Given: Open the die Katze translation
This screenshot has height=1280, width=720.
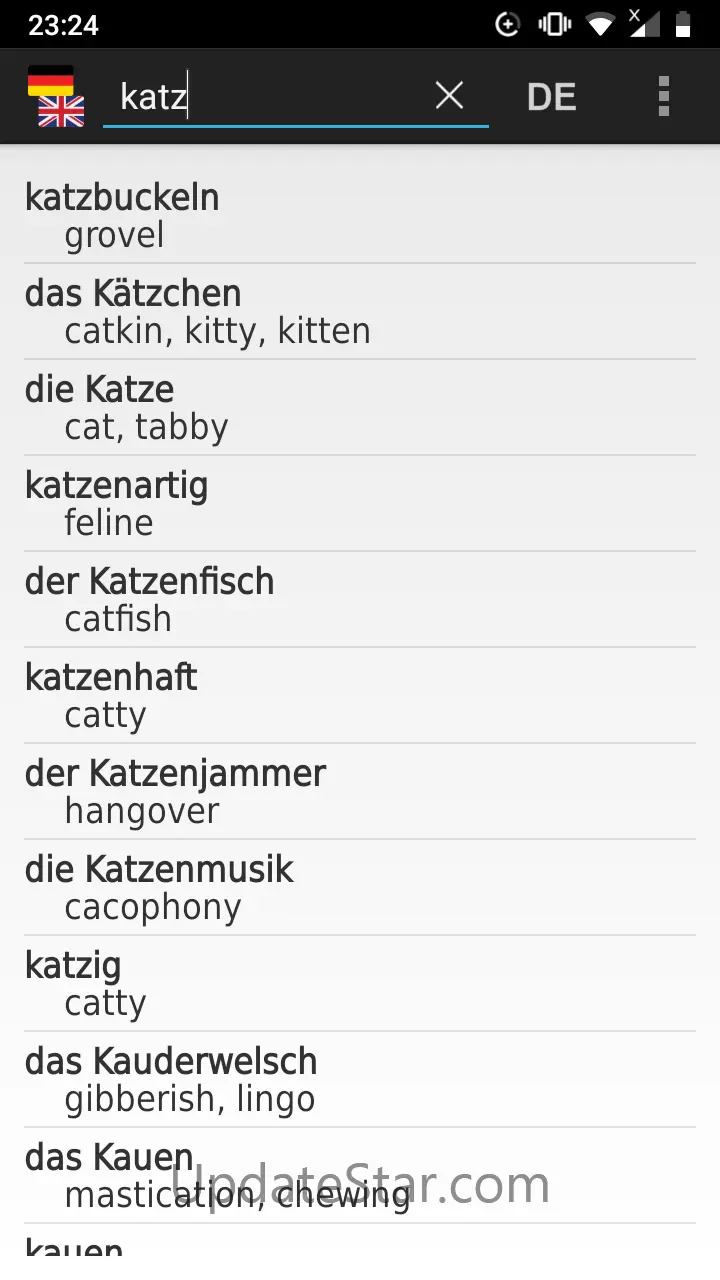Looking at the screenshot, I should click(x=360, y=408).
